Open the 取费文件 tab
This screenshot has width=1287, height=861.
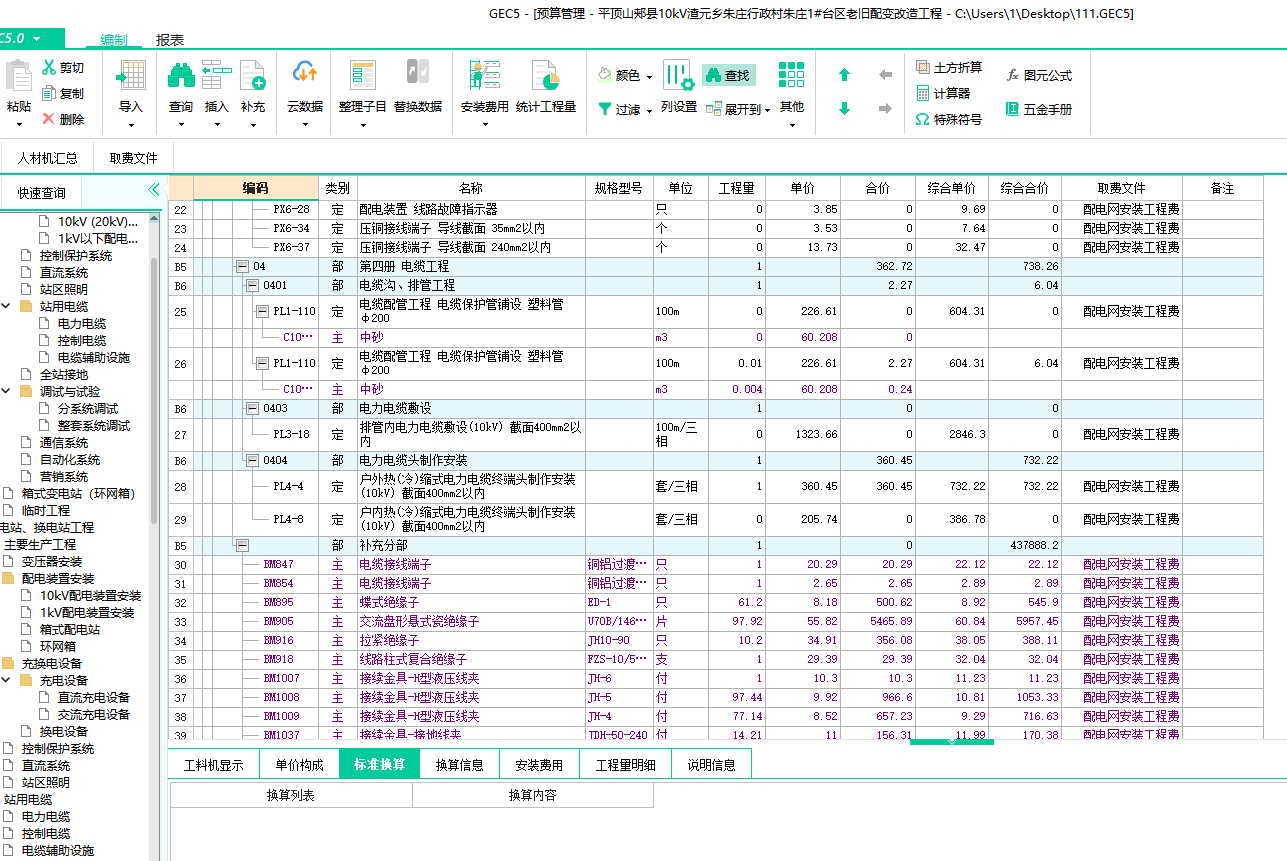click(134, 158)
